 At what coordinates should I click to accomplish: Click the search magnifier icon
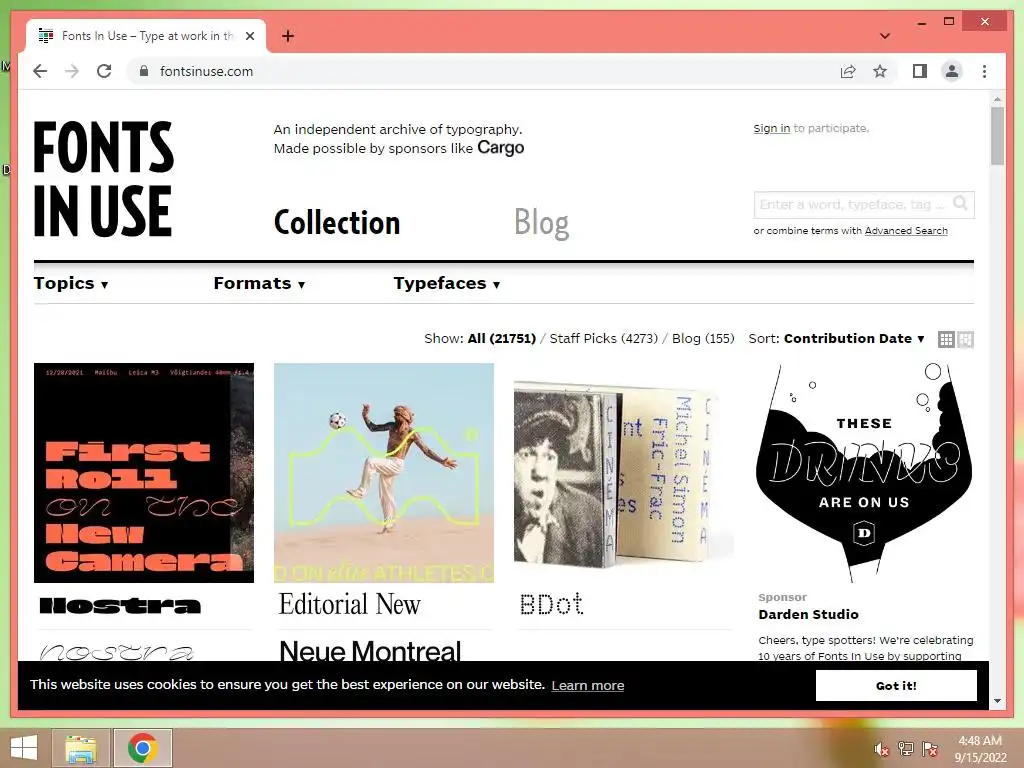[x=960, y=204]
